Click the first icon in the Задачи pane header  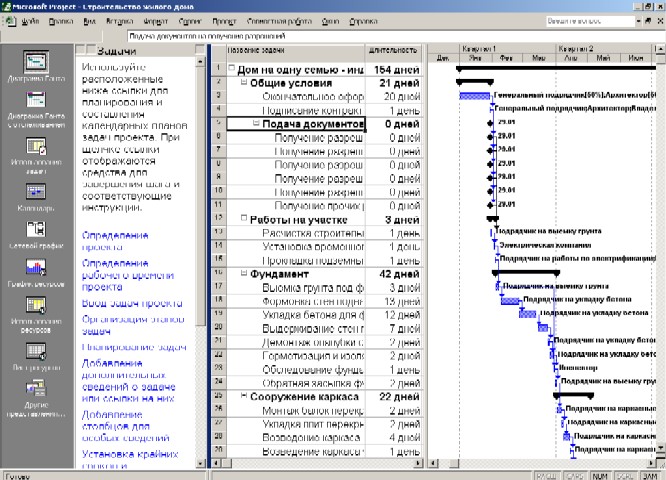pyautogui.click(x=82, y=50)
